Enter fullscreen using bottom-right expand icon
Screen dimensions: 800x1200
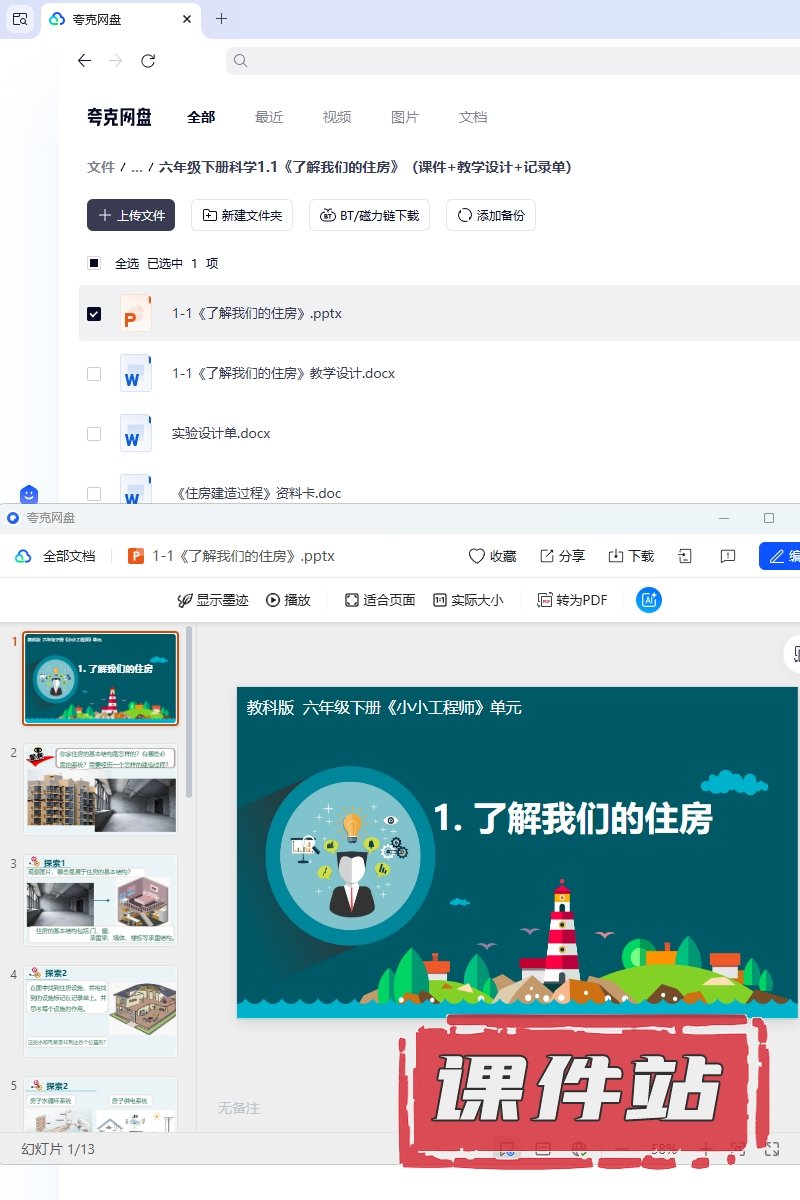pyautogui.click(x=771, y=1150)
